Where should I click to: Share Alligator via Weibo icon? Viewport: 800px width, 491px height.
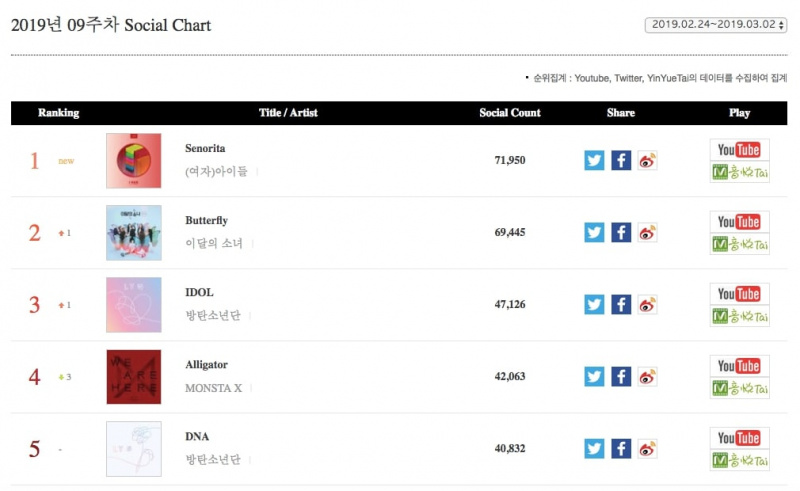pos(647,377)
